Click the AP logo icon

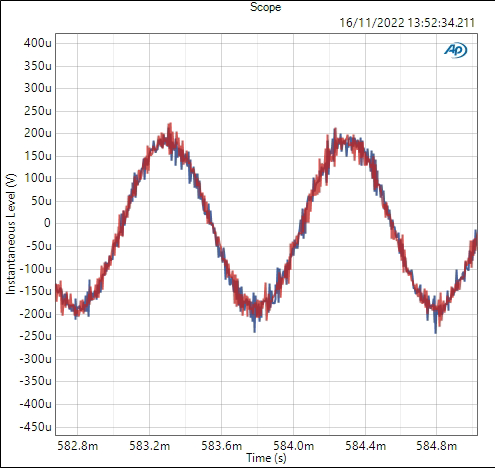coord(456,50)
